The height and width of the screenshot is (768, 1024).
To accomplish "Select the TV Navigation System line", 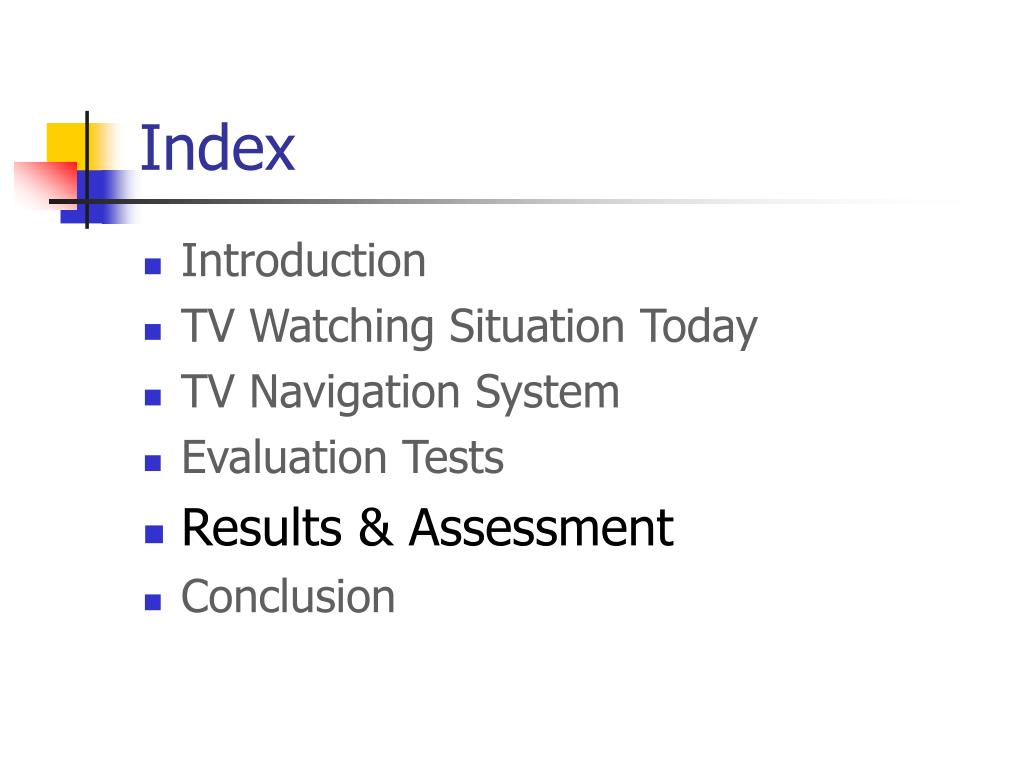I will pyautogui.click(x=400, y=392).
